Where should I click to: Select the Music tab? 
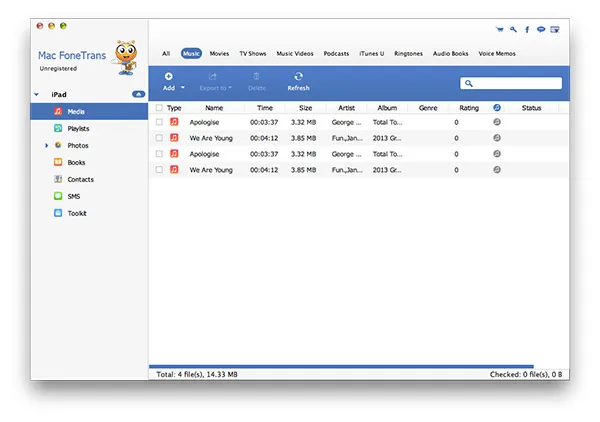coord(191,54)
